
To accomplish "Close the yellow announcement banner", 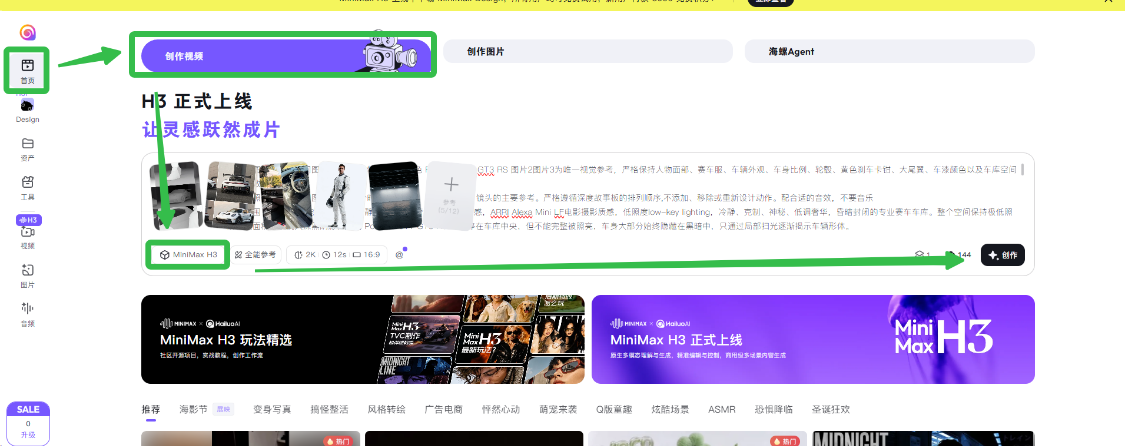I will click(1108, 2).
